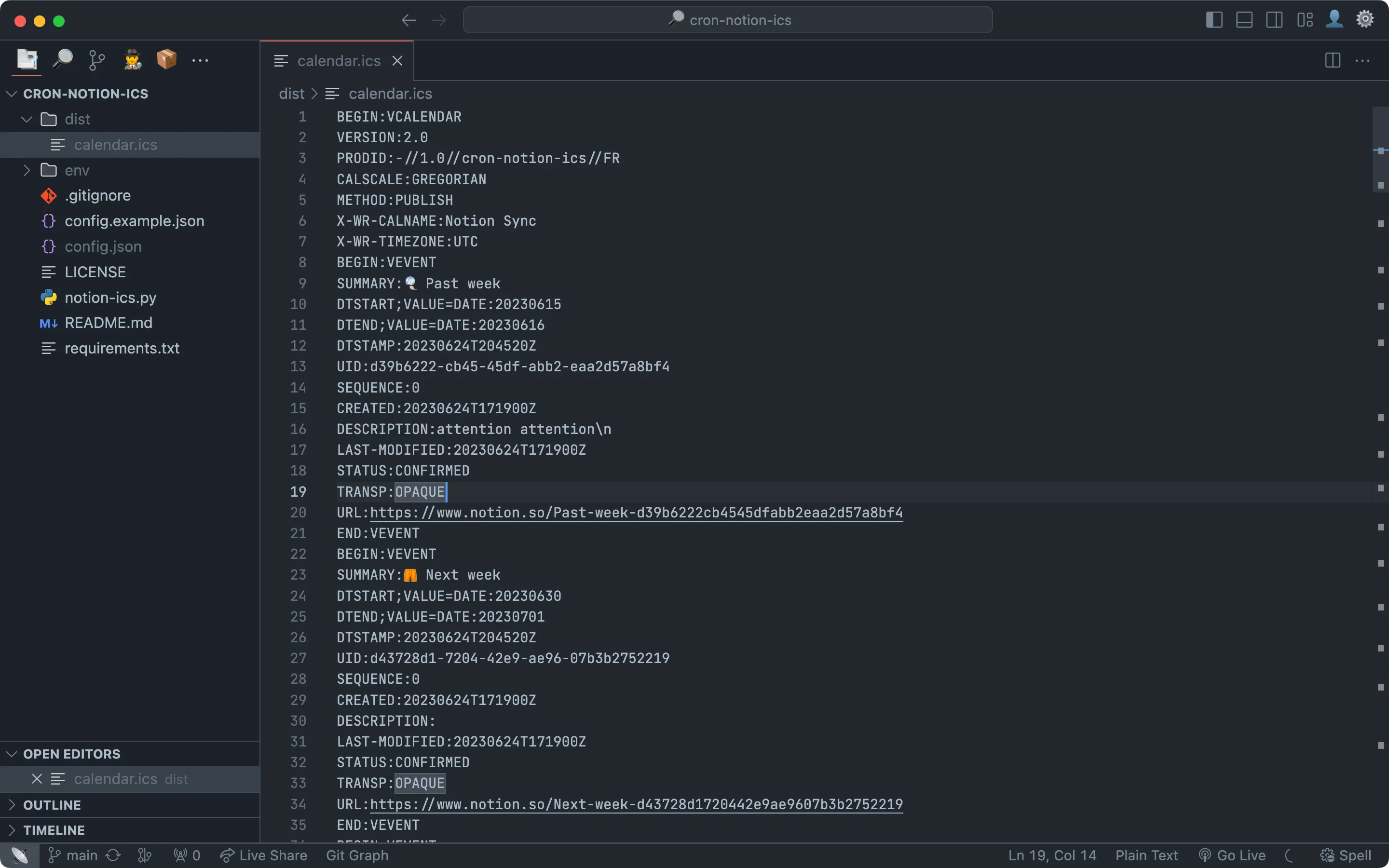Viewport: 1389px width, 868px height.
Task: Toggle the secondary sidebar layout icon
Action: pyautogui.click(x=1274, y=20)
